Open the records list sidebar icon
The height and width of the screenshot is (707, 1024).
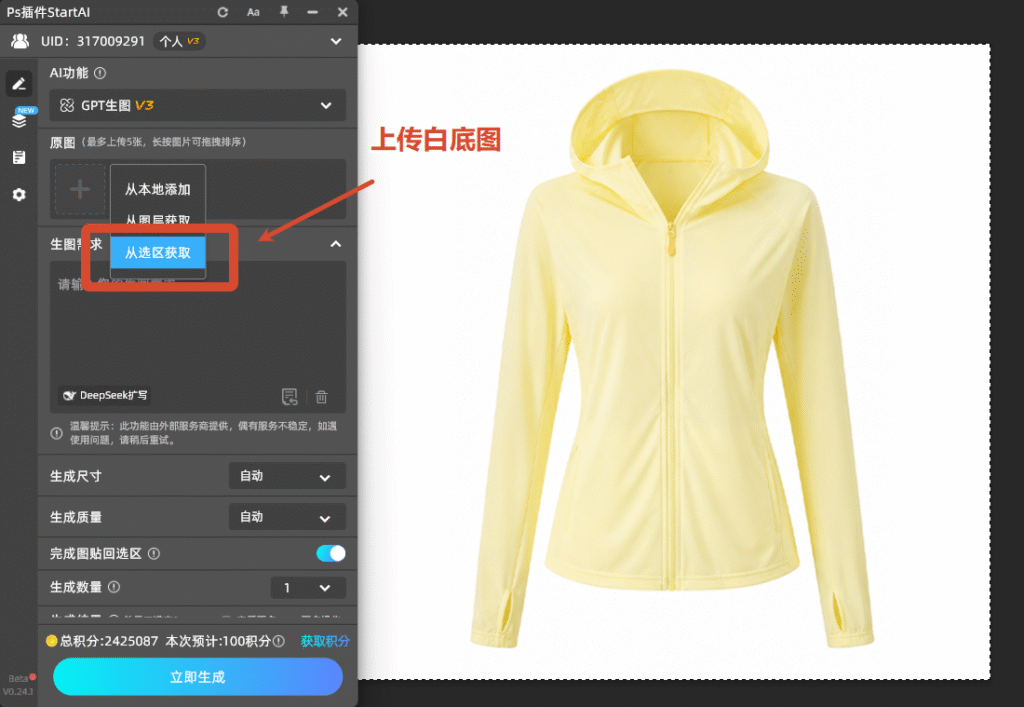point(19,157)
